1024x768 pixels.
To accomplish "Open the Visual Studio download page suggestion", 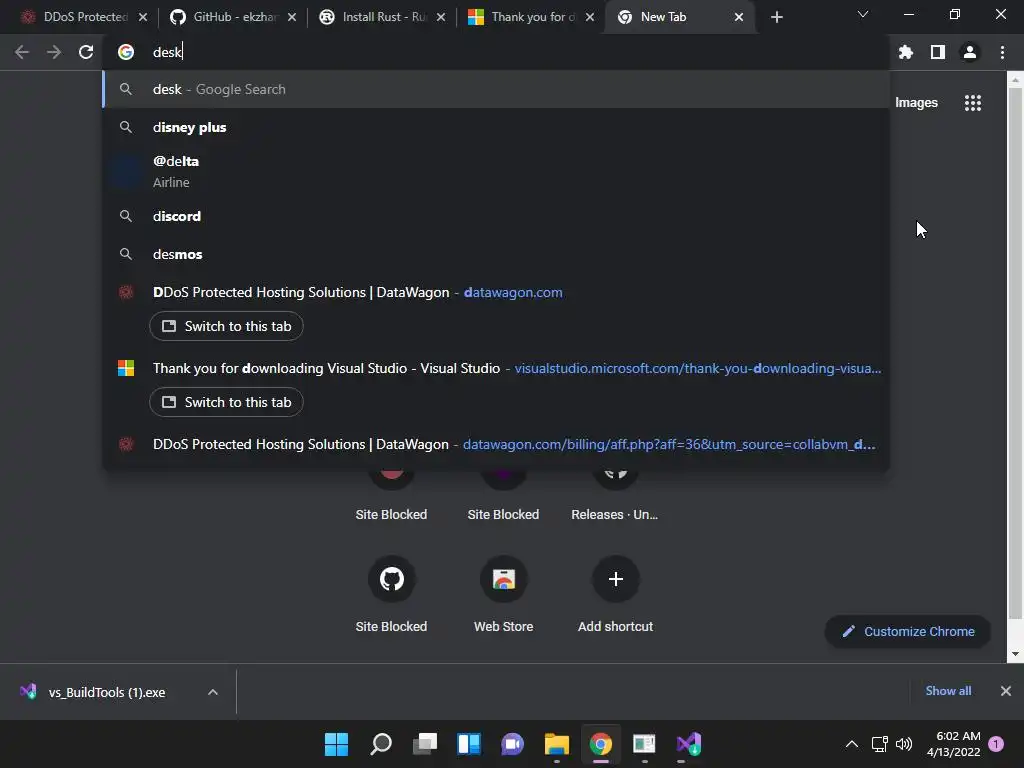I will click(496, 368).
